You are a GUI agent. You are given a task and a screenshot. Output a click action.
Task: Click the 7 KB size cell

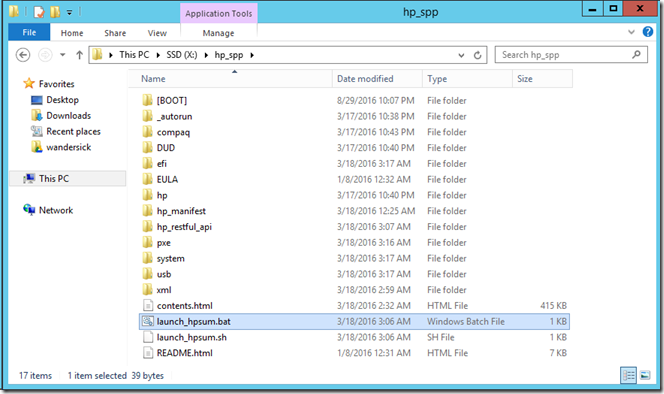[558, 353]
